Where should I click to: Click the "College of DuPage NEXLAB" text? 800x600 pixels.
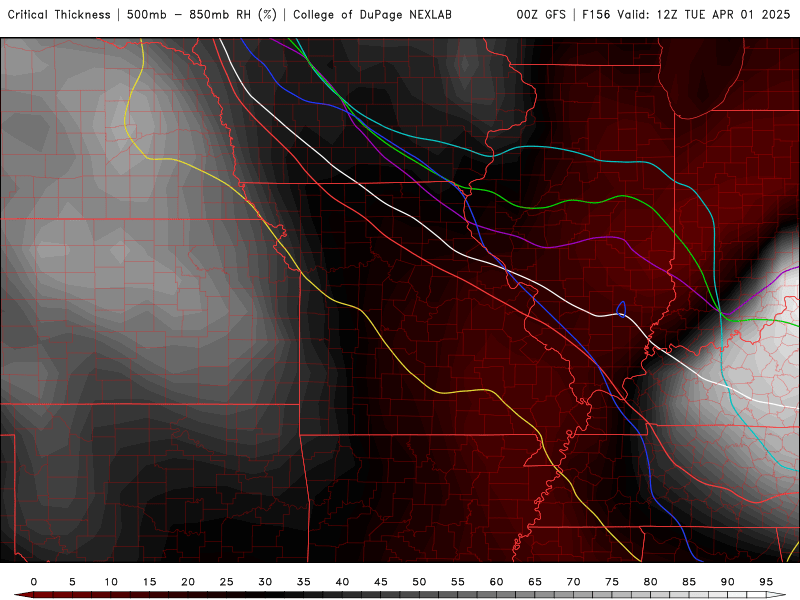coord(372,15)
